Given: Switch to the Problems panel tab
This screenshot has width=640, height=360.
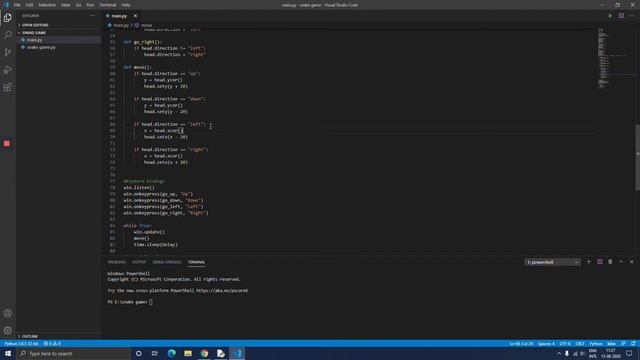Looking at the screenshot, I should 117,262.
